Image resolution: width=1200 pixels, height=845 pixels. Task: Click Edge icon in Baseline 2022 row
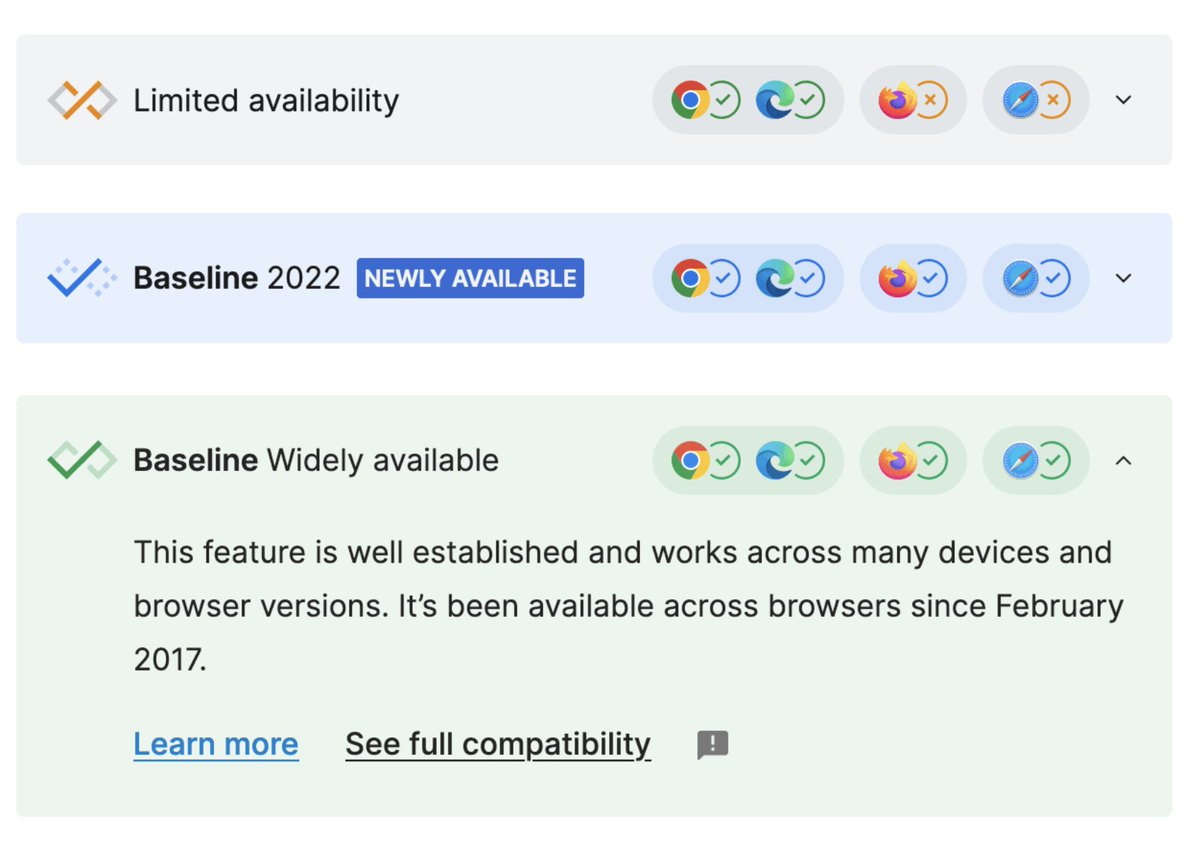coord(775,279)
